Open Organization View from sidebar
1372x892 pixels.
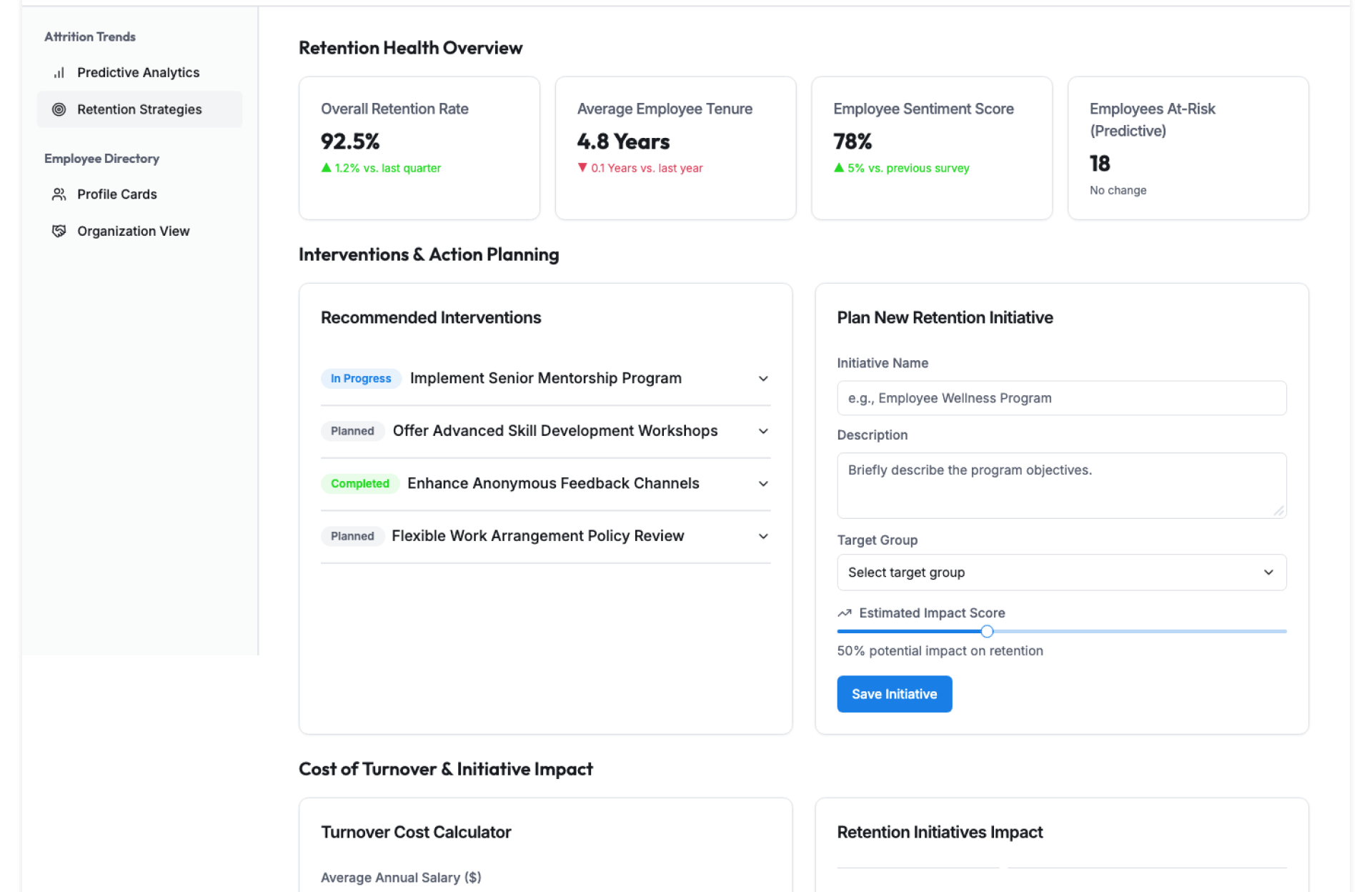point(133,231)
